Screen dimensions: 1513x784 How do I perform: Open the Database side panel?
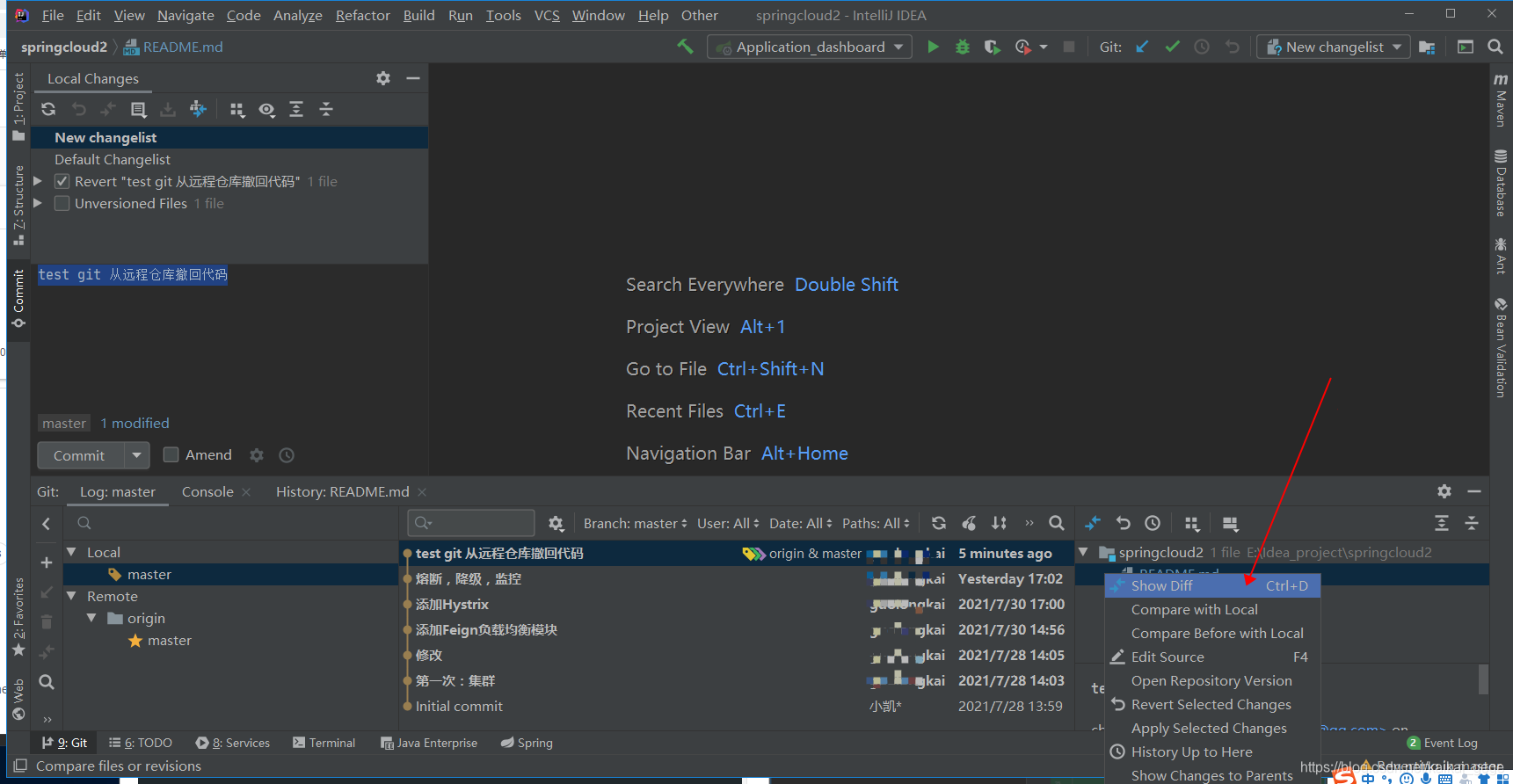tap(1501, 183)
